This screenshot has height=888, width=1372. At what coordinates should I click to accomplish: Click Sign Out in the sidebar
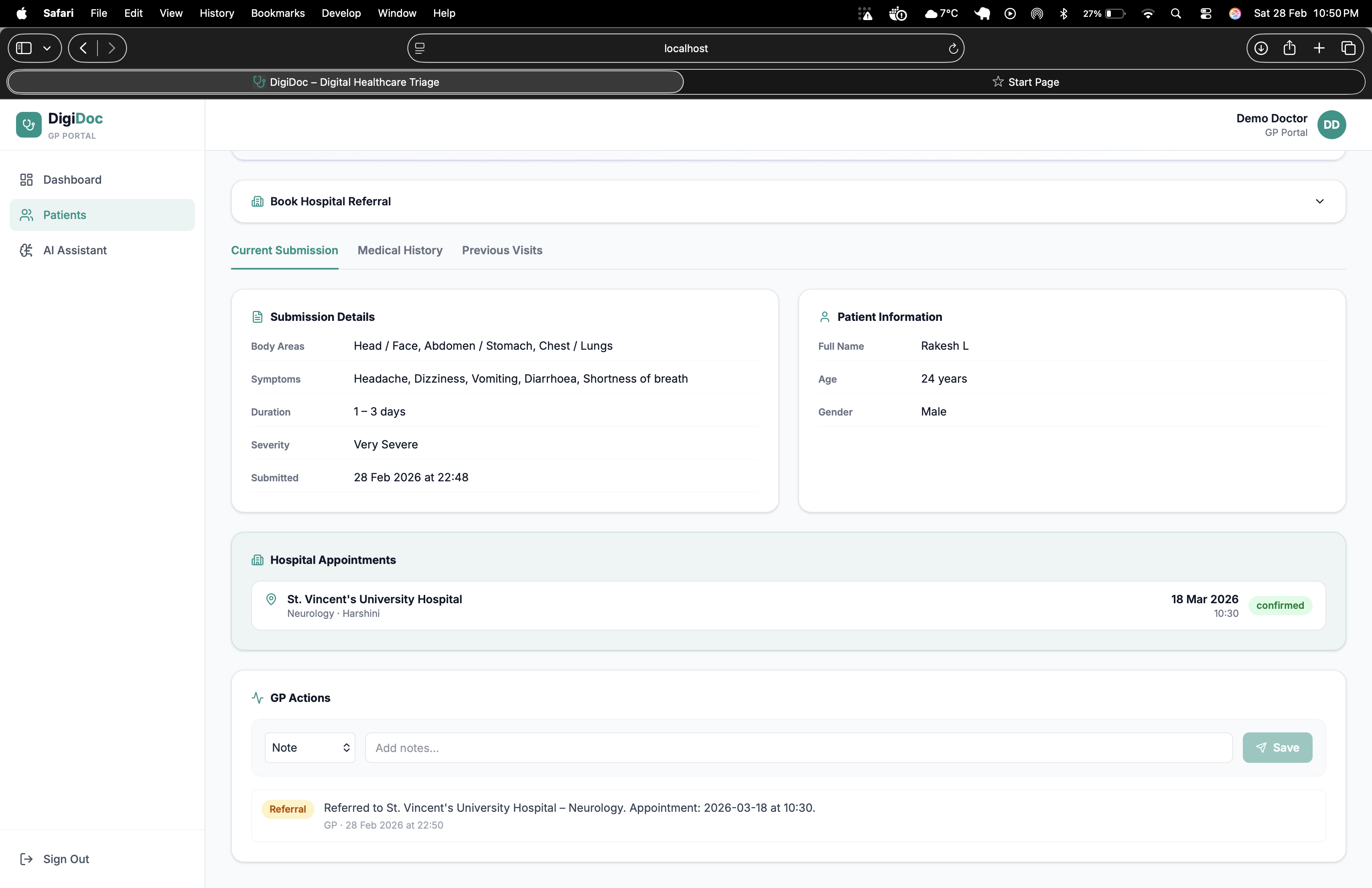click(66, 859)
